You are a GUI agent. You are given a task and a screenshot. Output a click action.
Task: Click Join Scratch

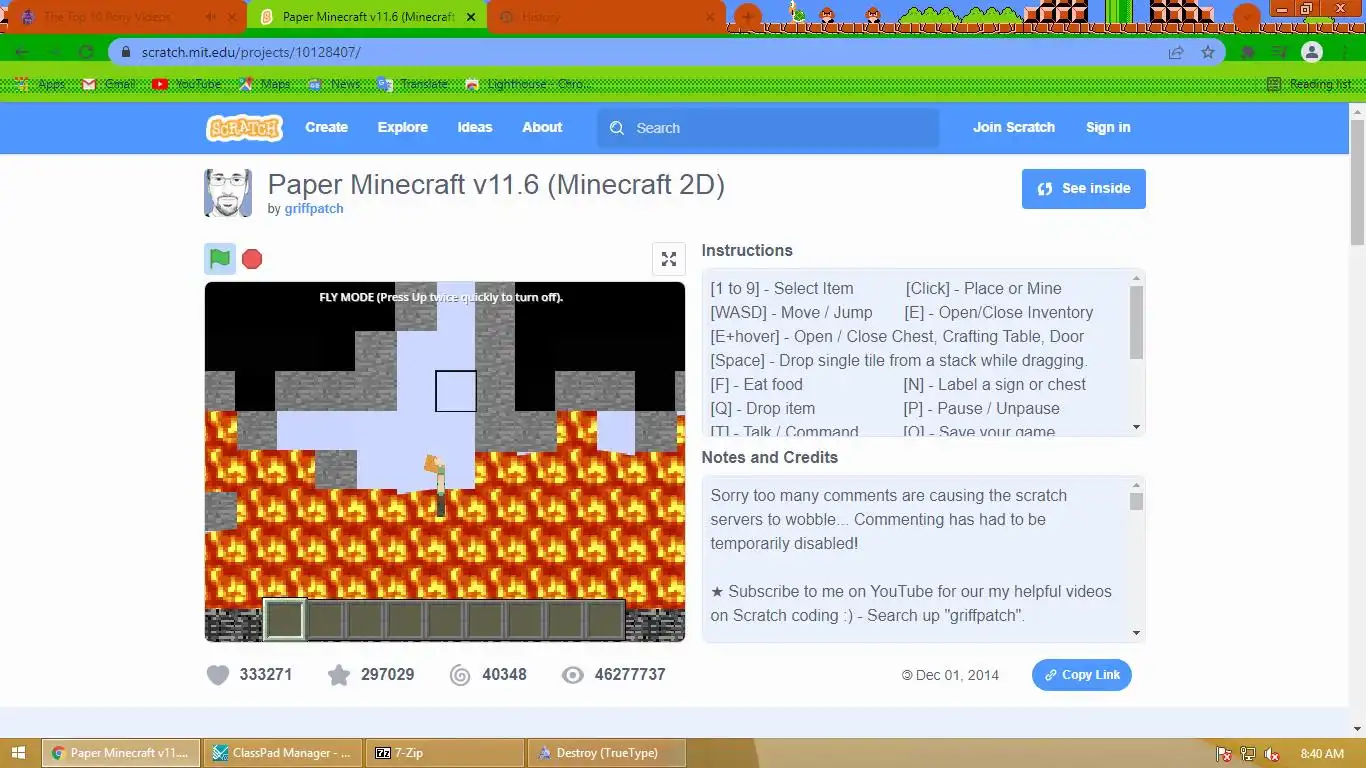click(1013, 127)
